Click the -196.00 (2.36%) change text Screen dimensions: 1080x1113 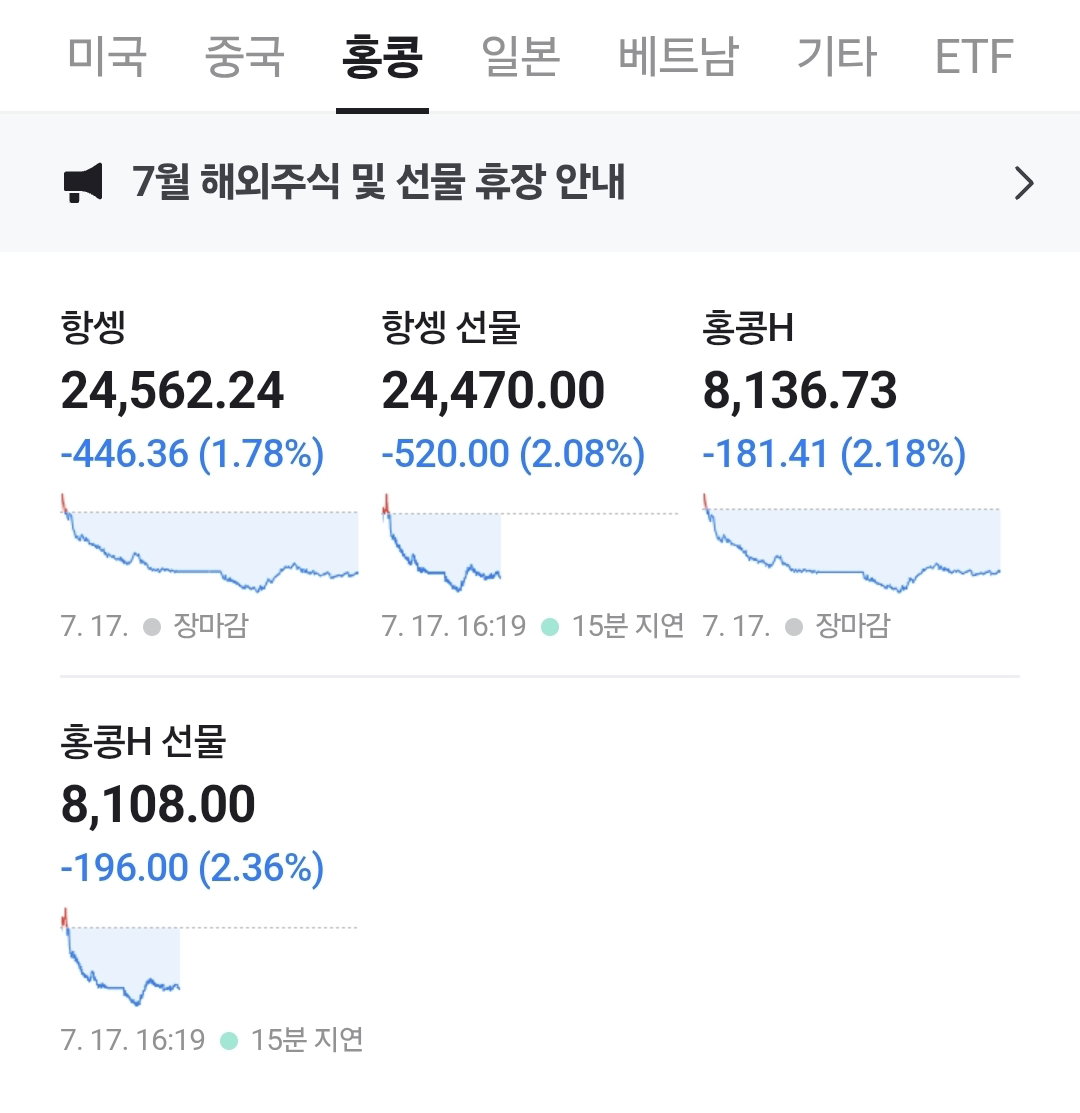(192, 868)
